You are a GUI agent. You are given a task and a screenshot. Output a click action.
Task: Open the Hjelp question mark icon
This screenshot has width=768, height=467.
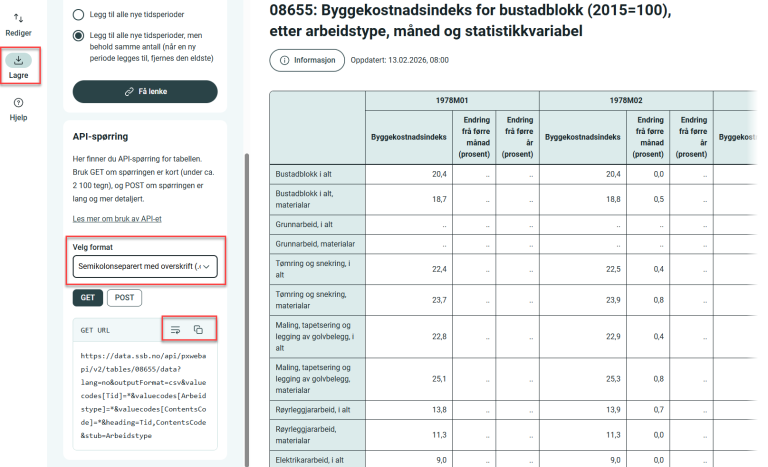click(x=18, y=103)
